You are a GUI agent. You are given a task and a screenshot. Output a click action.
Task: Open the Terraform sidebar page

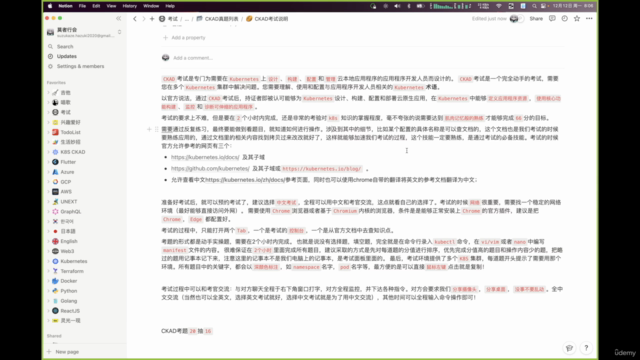click(72, 271)
